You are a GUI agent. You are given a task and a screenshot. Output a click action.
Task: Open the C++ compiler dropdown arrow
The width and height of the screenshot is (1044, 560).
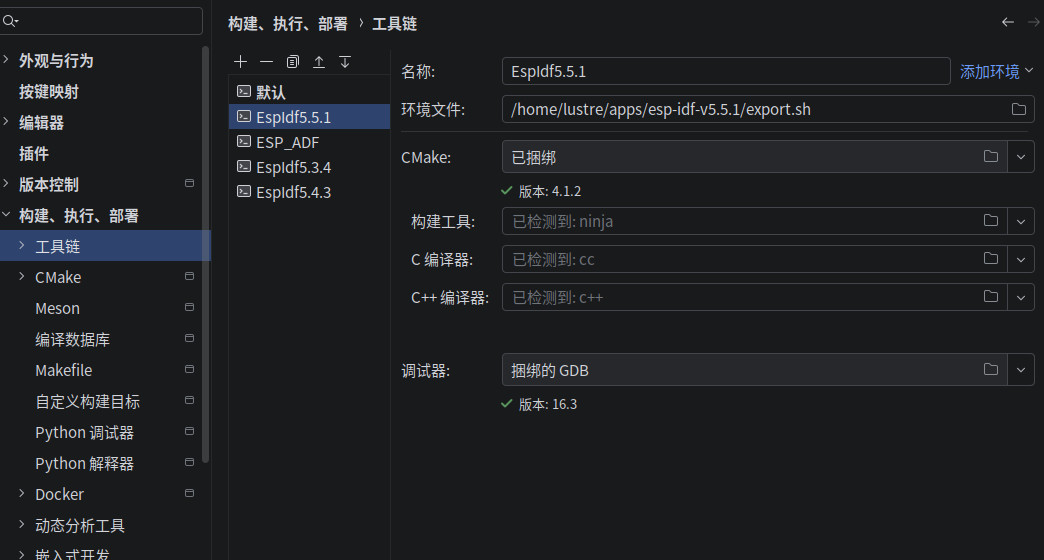click(1021, 297)
